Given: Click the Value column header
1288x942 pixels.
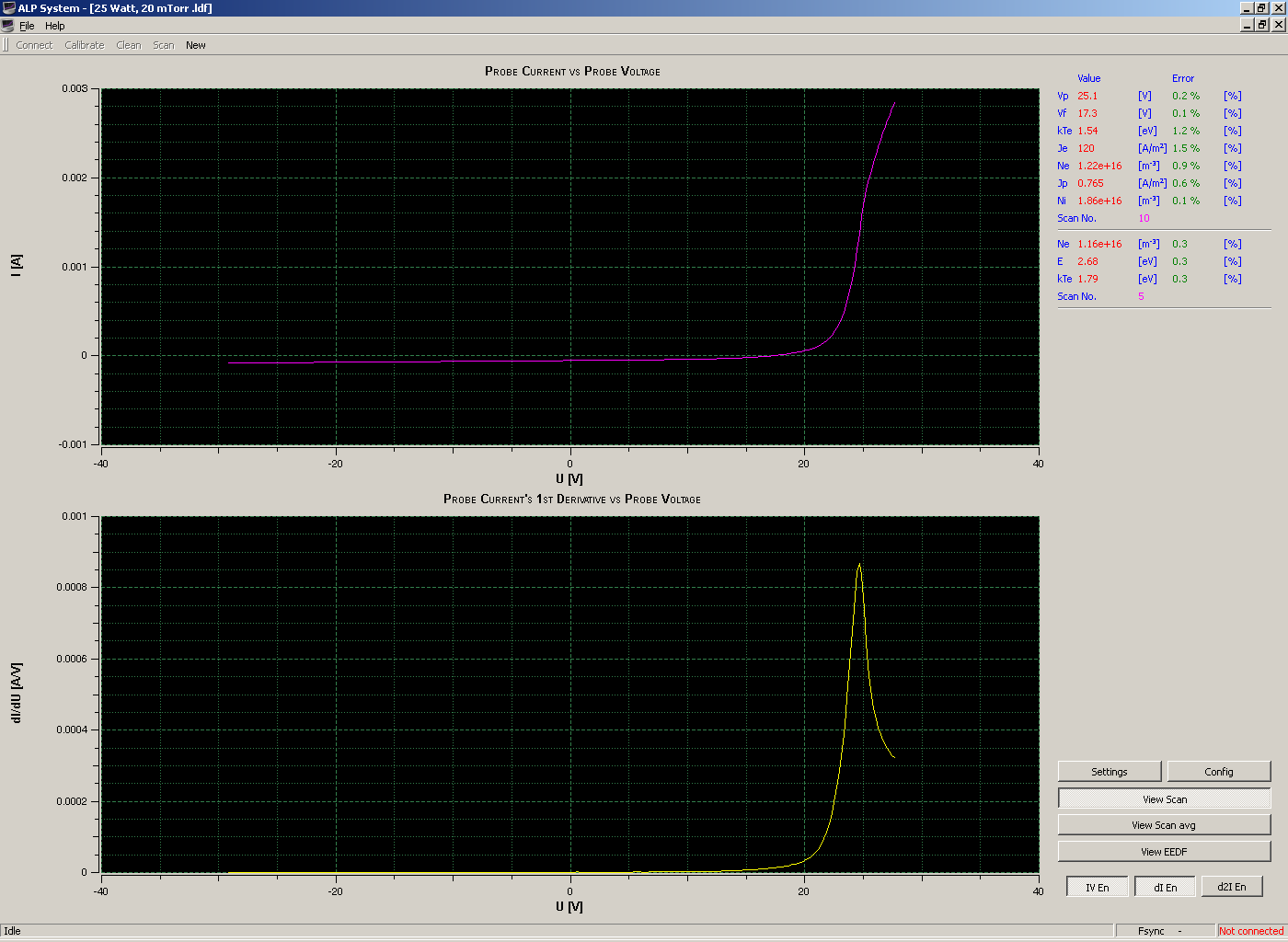Looking at the screenshot, I should [1089, 78].
